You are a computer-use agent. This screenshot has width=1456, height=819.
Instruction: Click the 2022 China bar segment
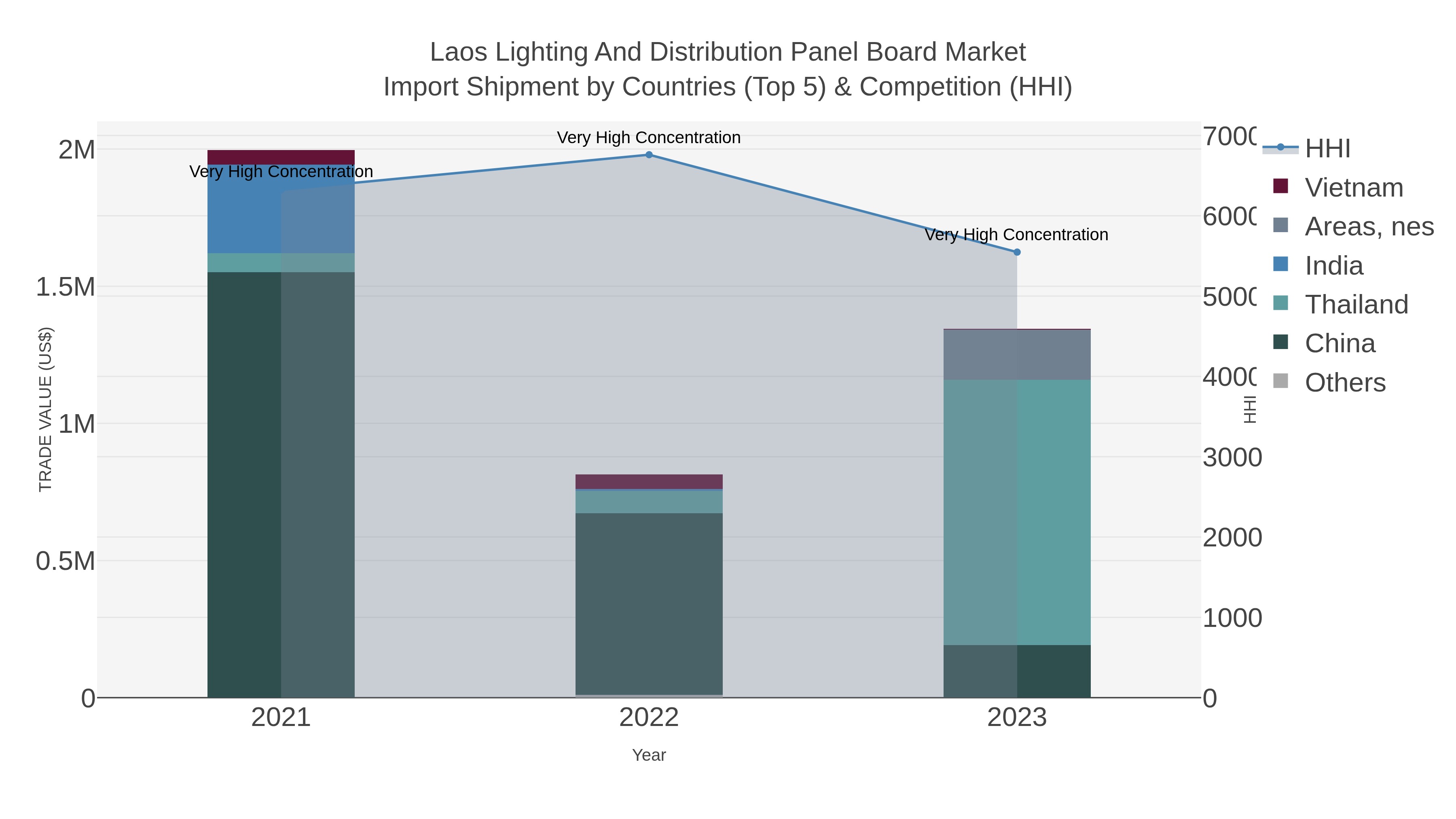click(x=649, y=604)
